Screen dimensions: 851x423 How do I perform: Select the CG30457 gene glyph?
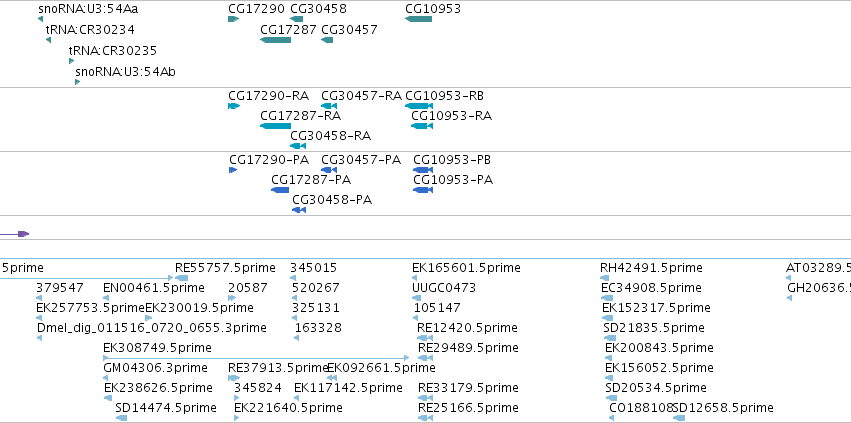[x=327, y=40]
